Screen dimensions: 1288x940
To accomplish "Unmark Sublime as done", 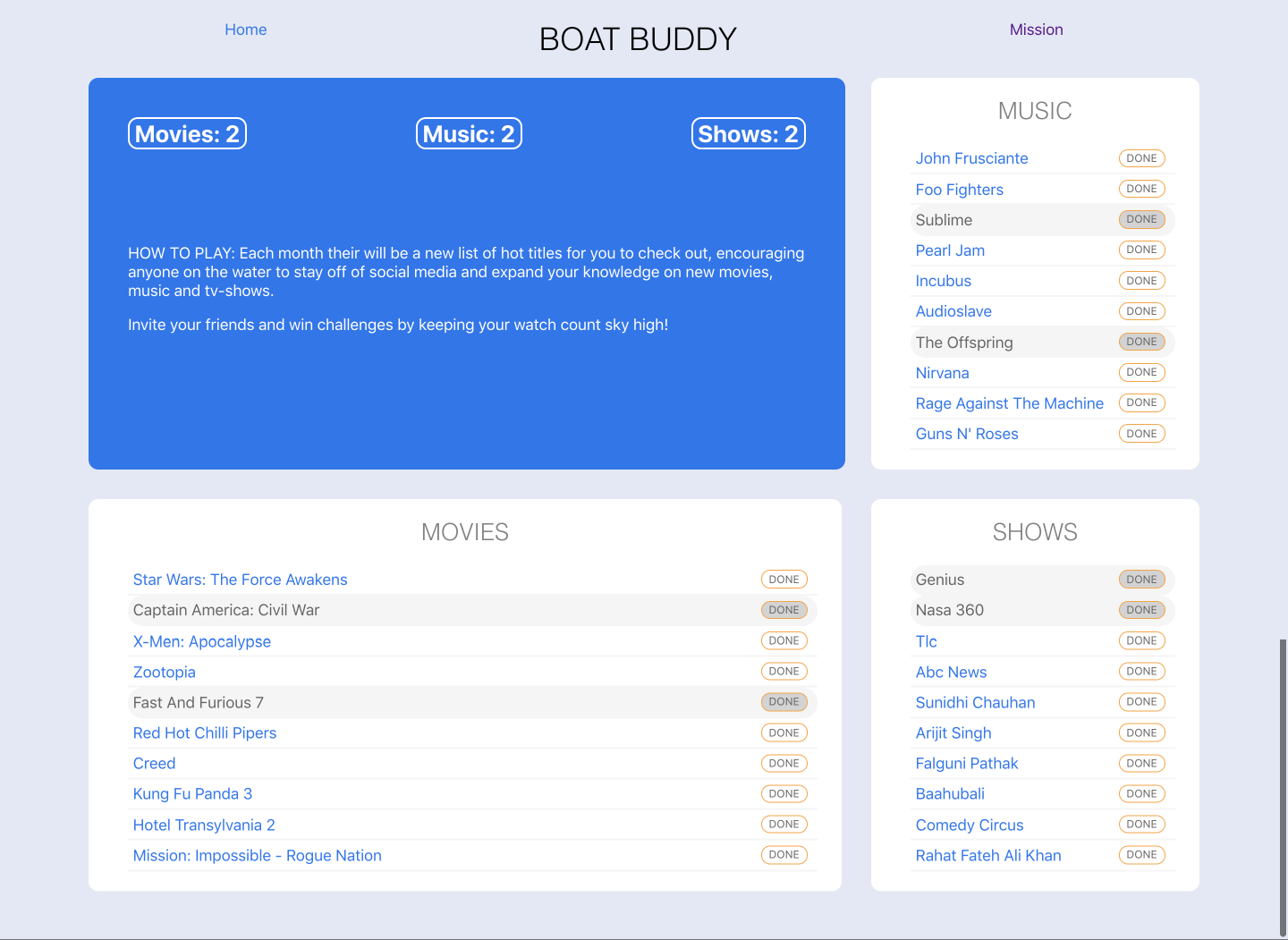I will 1141,219.
